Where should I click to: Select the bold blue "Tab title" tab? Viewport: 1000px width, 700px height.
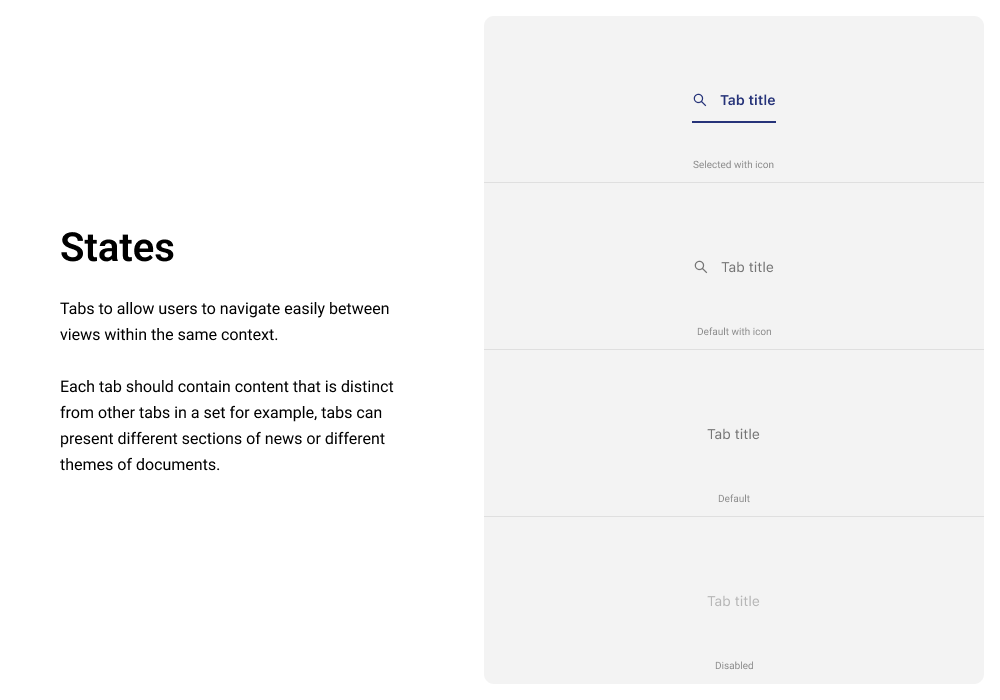pos(747,100)
